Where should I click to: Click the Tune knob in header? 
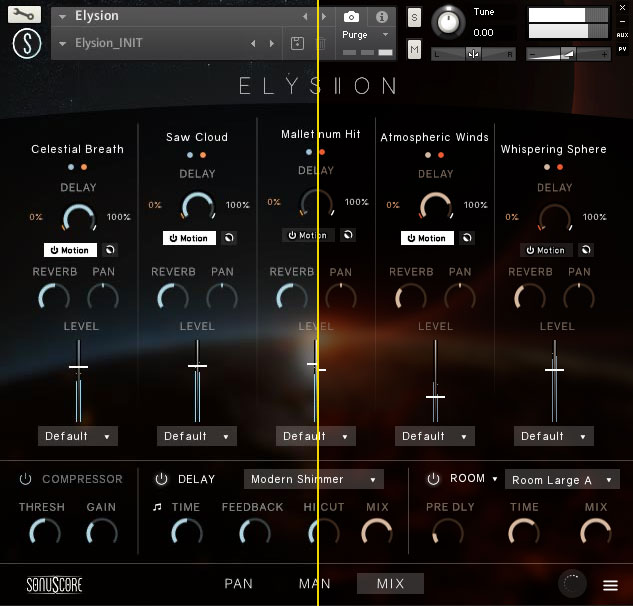448,22
